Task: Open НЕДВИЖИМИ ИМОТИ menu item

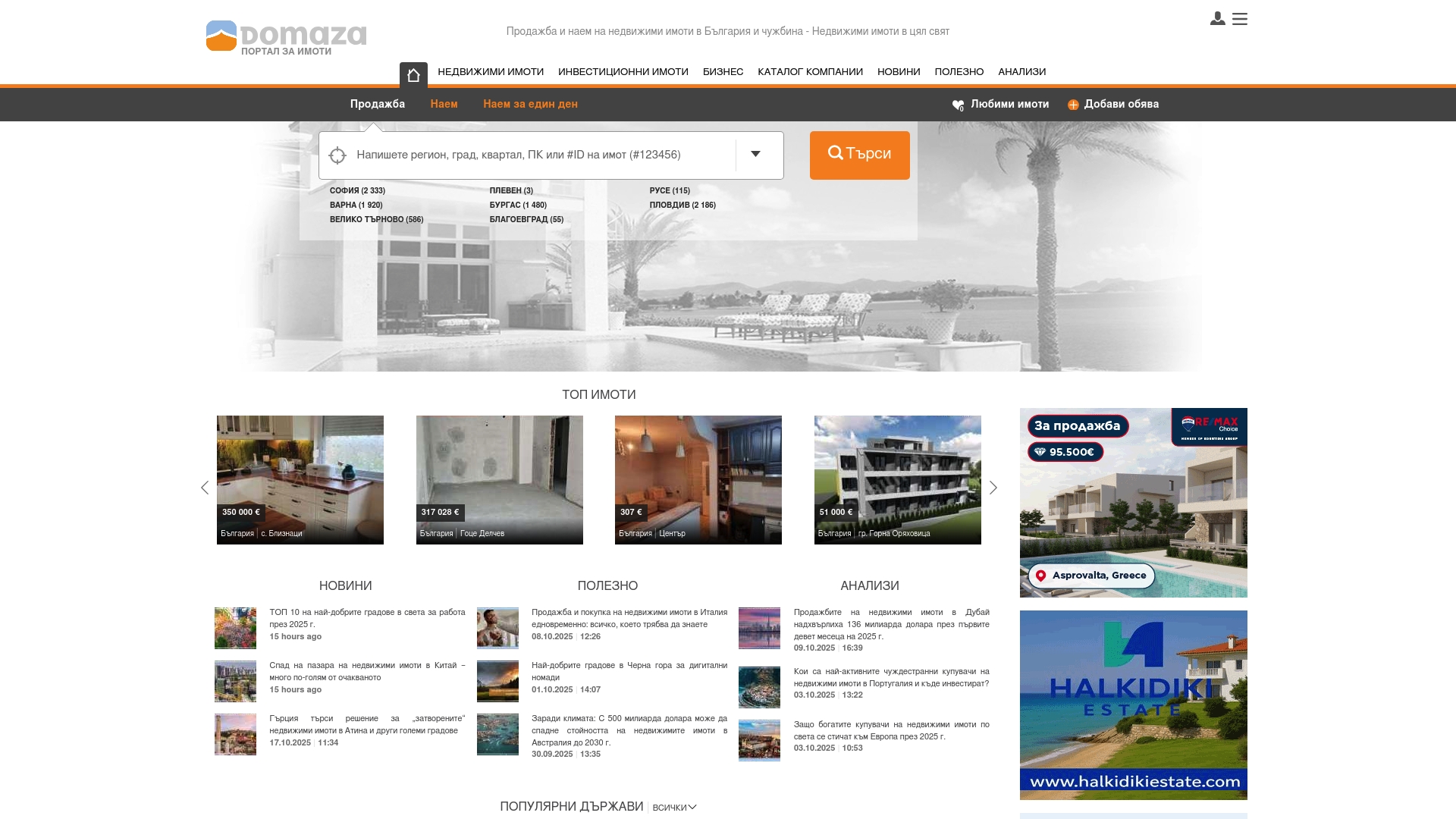Action: [490, 72]
